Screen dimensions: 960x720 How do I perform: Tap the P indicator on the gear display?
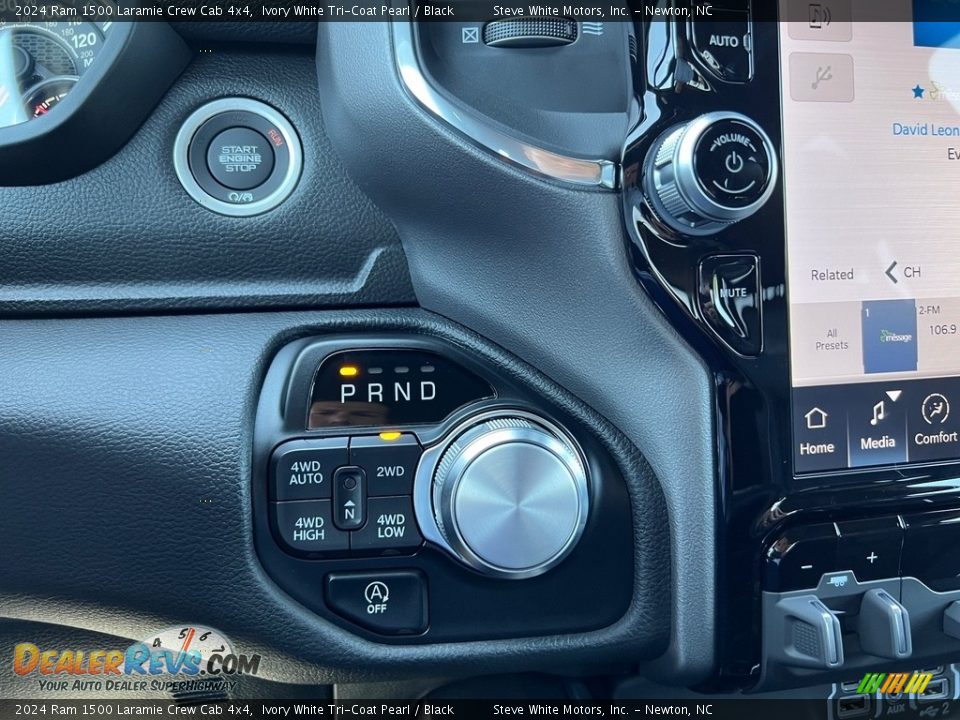(347, 392)
